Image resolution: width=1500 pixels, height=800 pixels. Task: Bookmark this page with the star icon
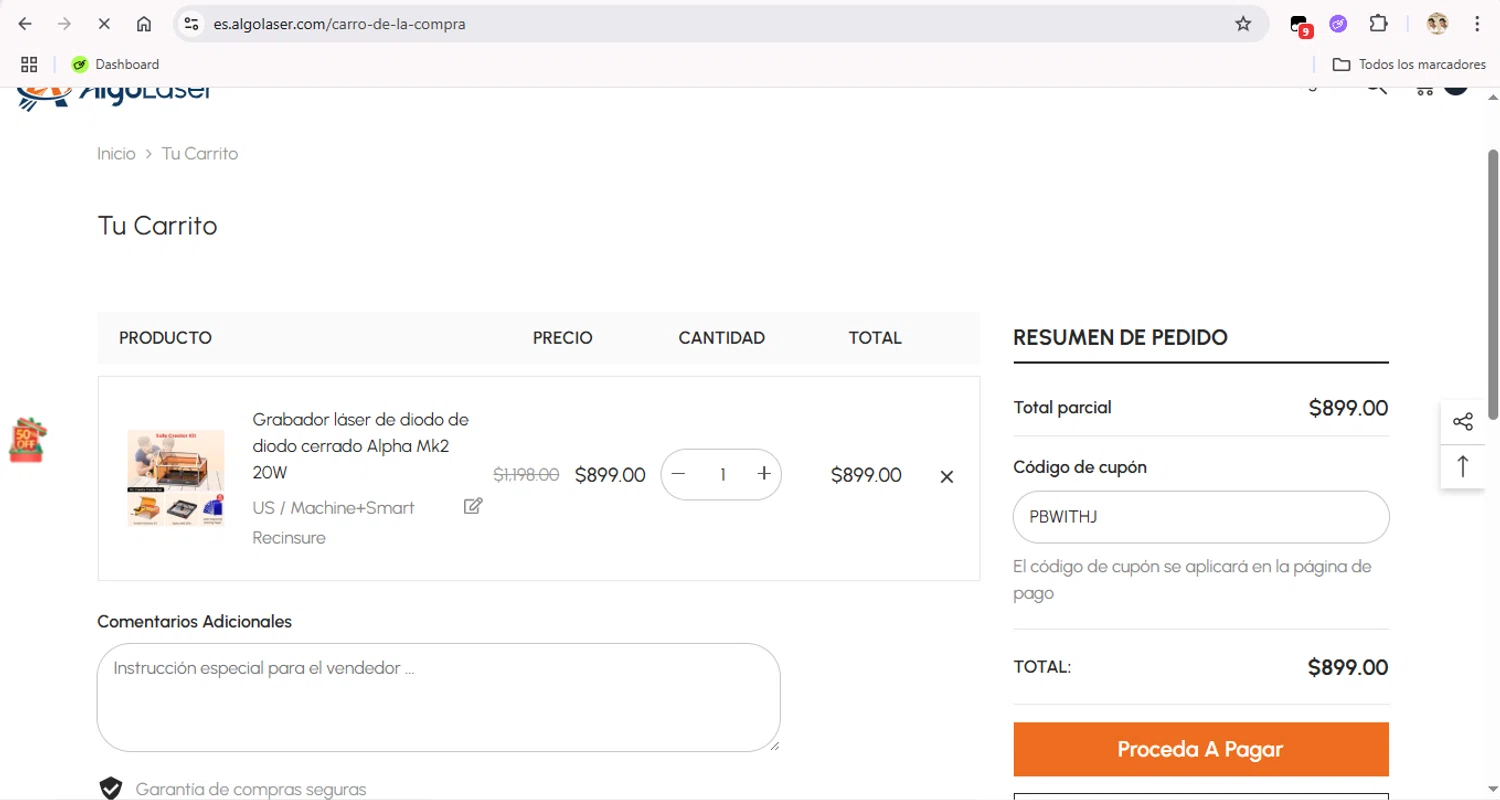click(1243, 24)
